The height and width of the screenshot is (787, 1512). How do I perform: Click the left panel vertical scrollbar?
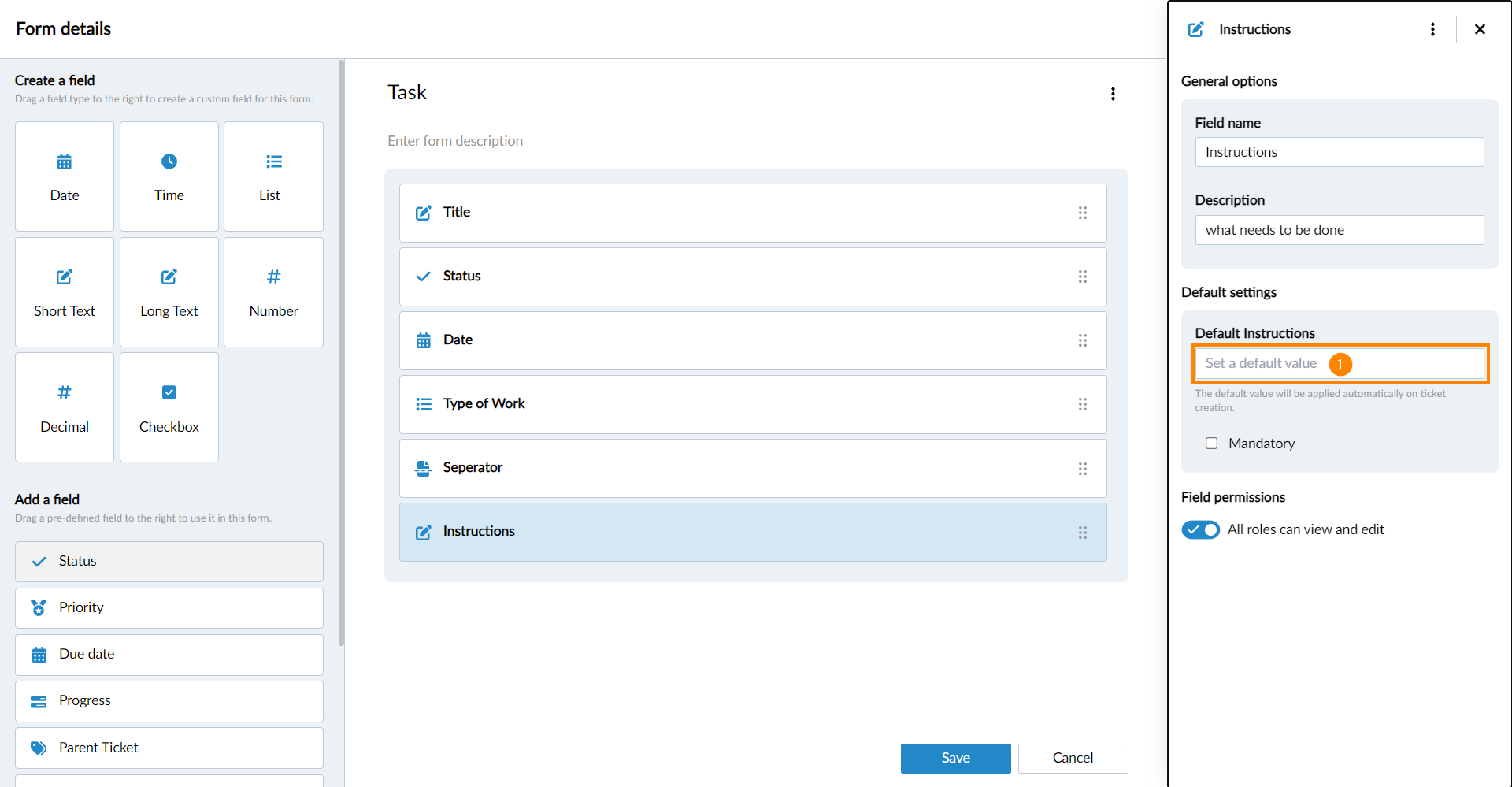[341, 355]
